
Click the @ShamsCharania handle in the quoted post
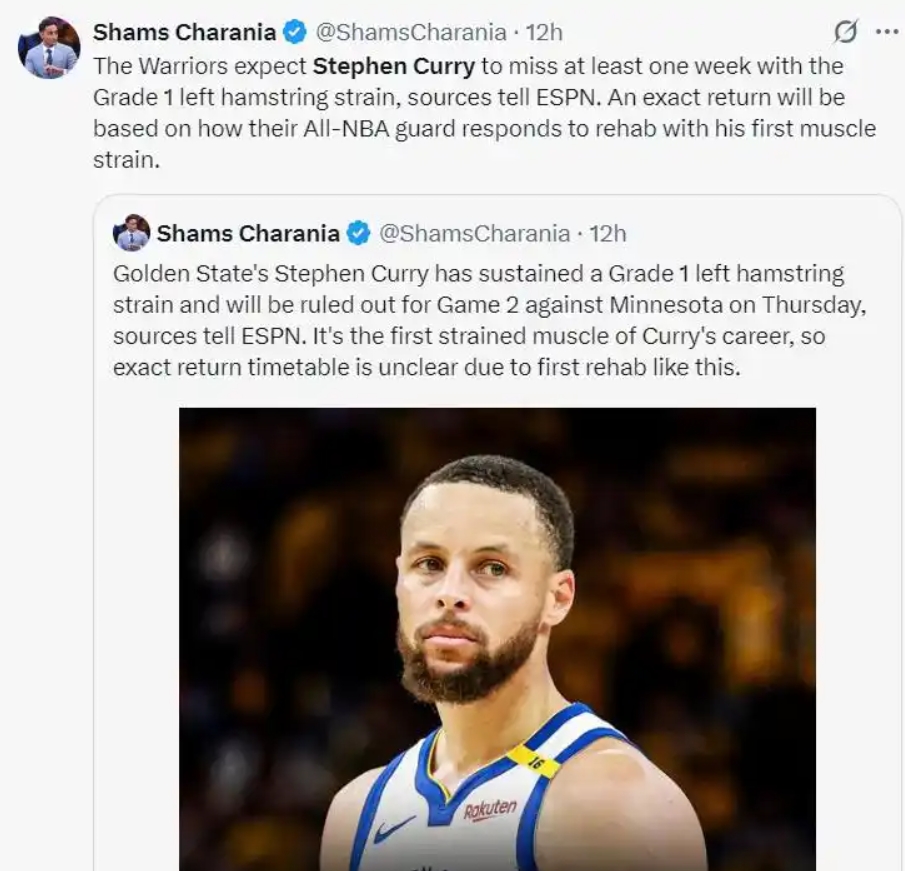click(474, 234)
